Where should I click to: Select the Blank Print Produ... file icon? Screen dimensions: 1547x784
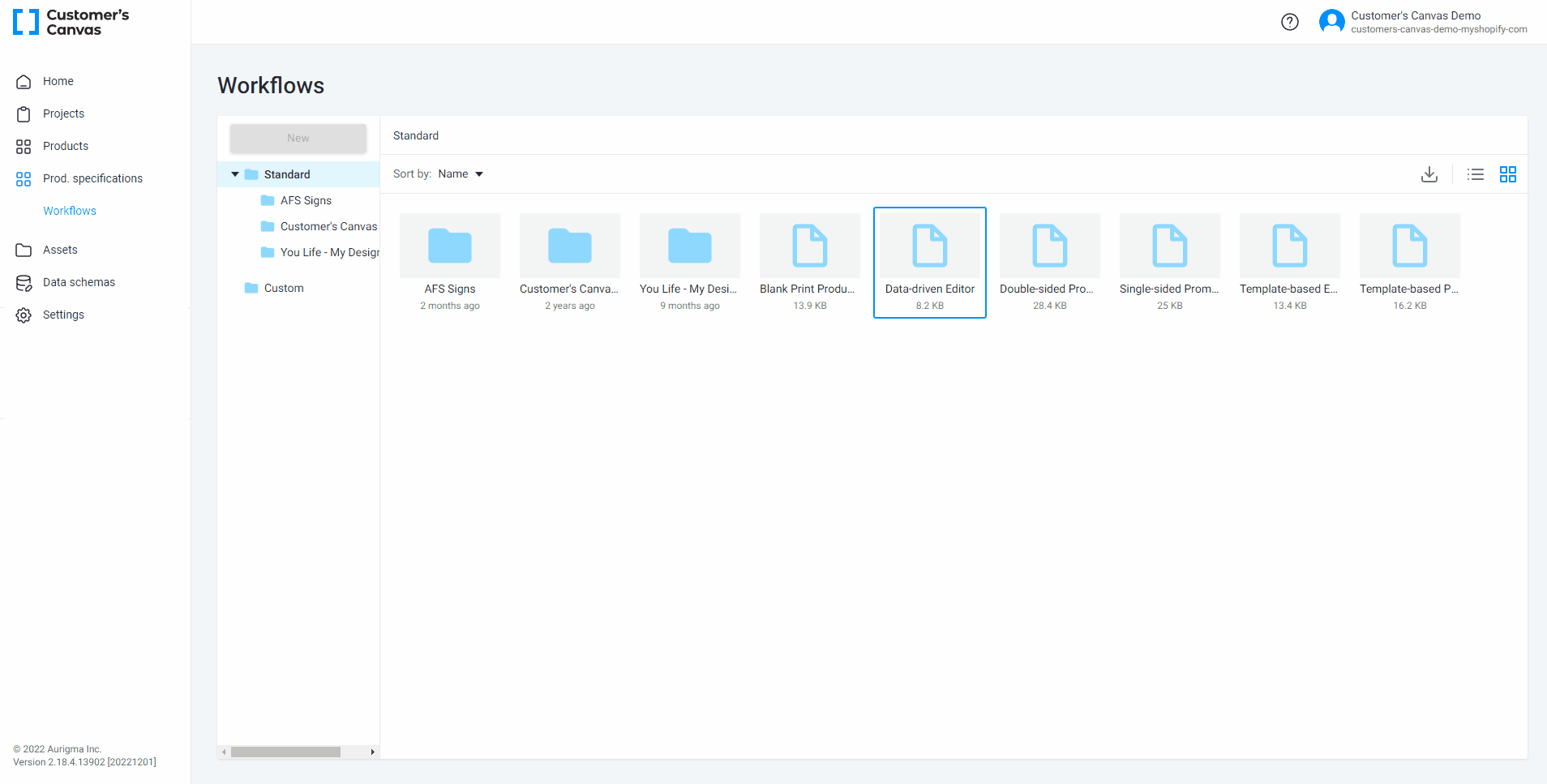[810, 246]
